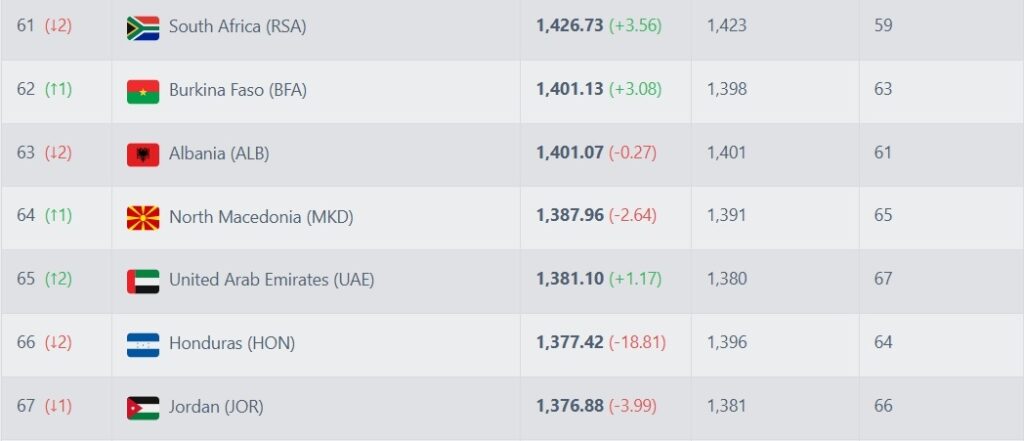Select the Jordan (JOR) country name
Screen dimensions: 1024x441
[216, 407]
